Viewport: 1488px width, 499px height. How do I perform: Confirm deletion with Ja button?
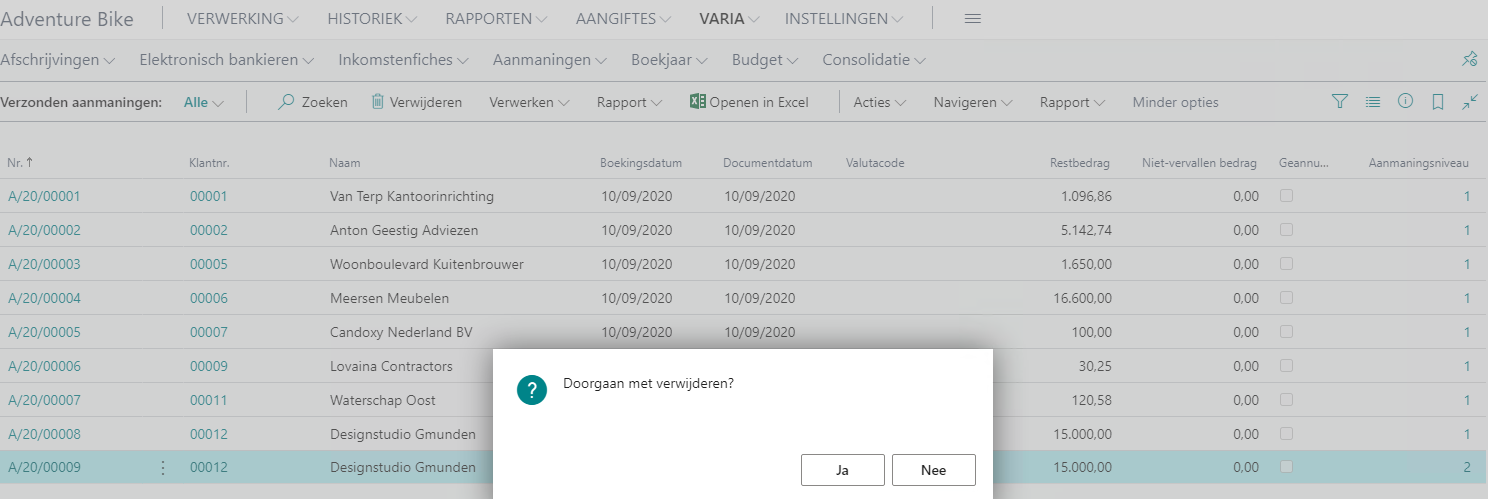click(x=842, y=470)
